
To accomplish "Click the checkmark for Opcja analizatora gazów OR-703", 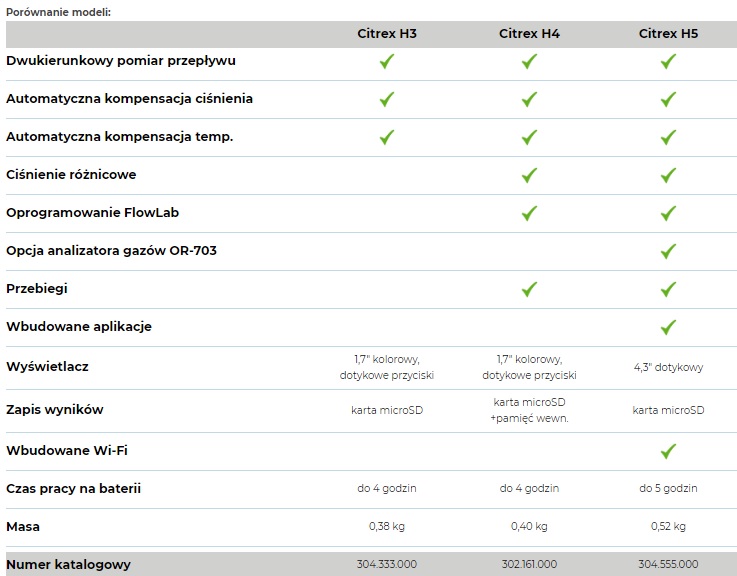I will click(x=668, y=251).
